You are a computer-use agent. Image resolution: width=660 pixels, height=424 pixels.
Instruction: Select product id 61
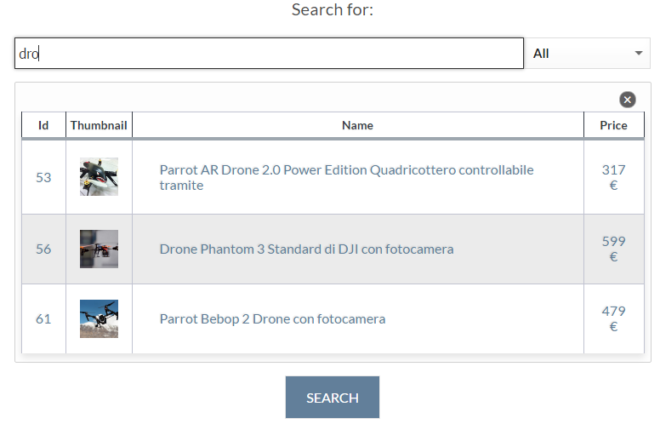(43, 319)
